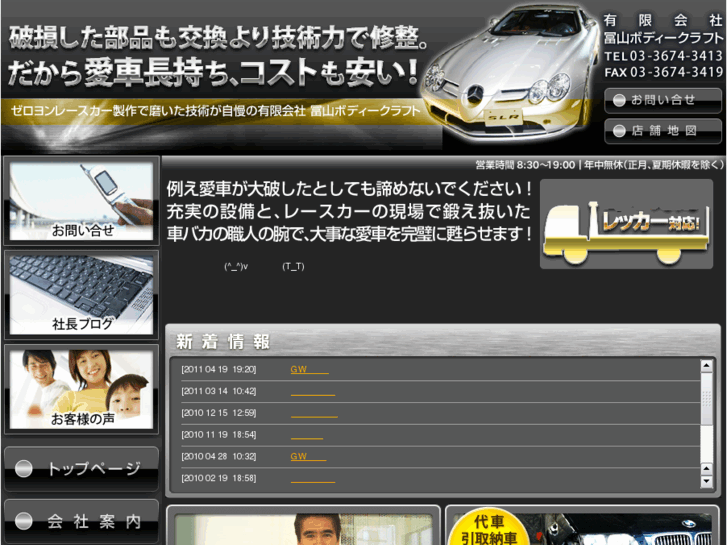727x545 pixels.
Task: Click the round bullet icon on header お問い合せ
Action: 619,100
